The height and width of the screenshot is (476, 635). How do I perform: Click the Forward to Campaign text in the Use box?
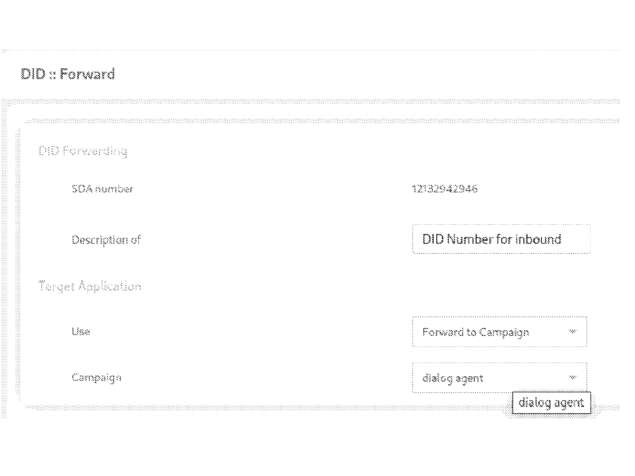point(475,332)
